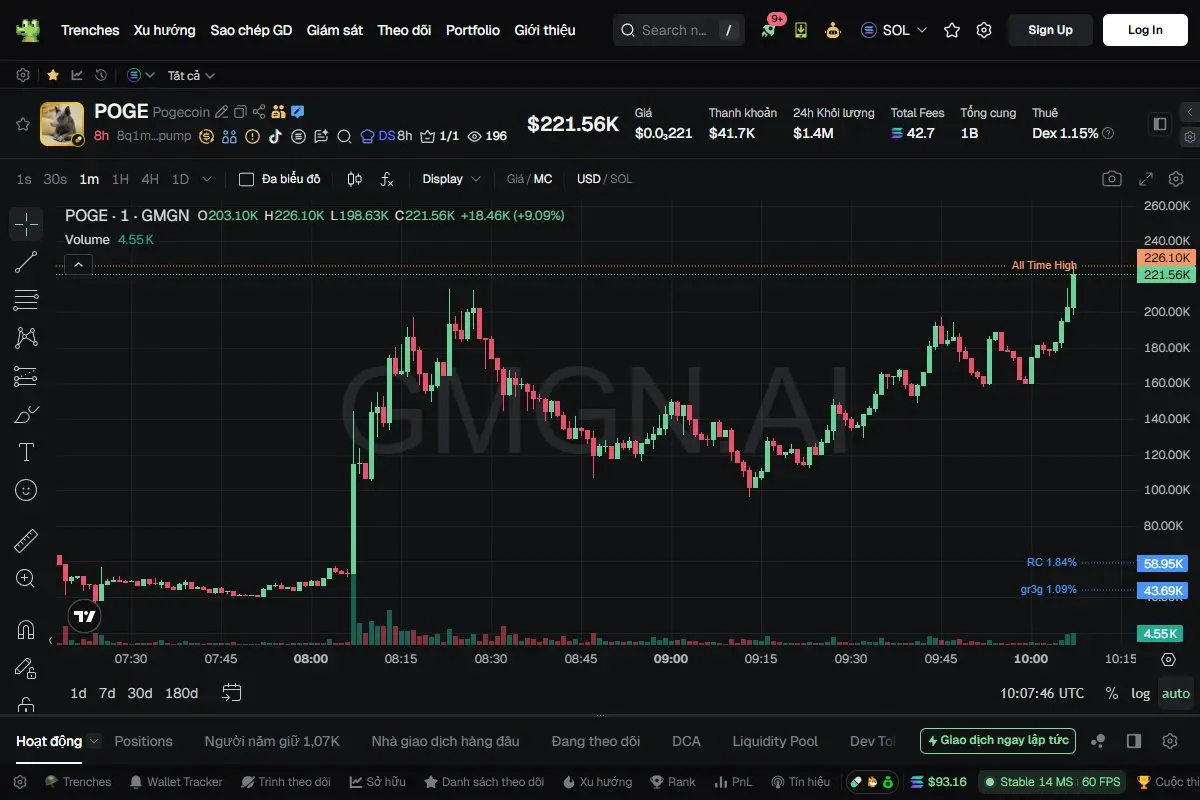Open go-to-date calendar icon

[x=232, y=693]
